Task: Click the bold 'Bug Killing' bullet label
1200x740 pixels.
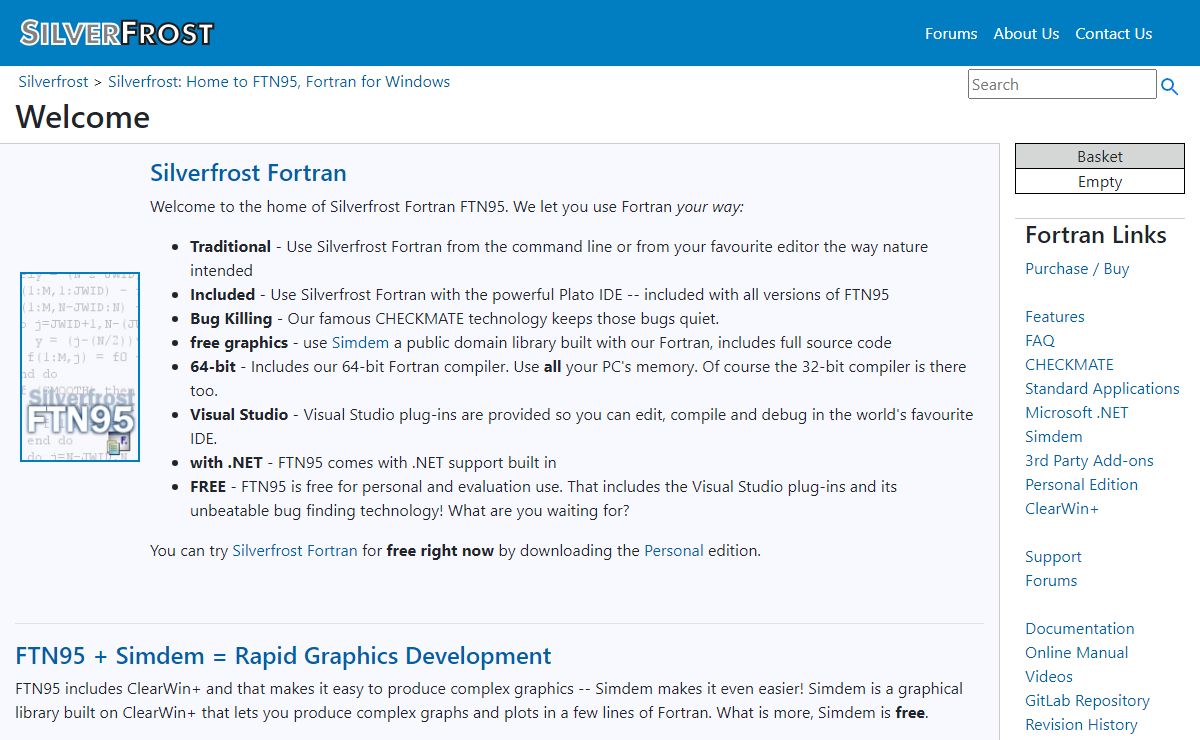Action: pos(231,318)
